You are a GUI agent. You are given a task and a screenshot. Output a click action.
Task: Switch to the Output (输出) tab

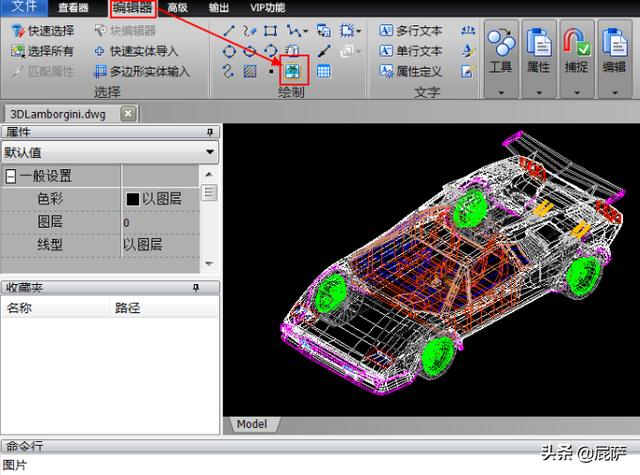click(x=218, y=8)
